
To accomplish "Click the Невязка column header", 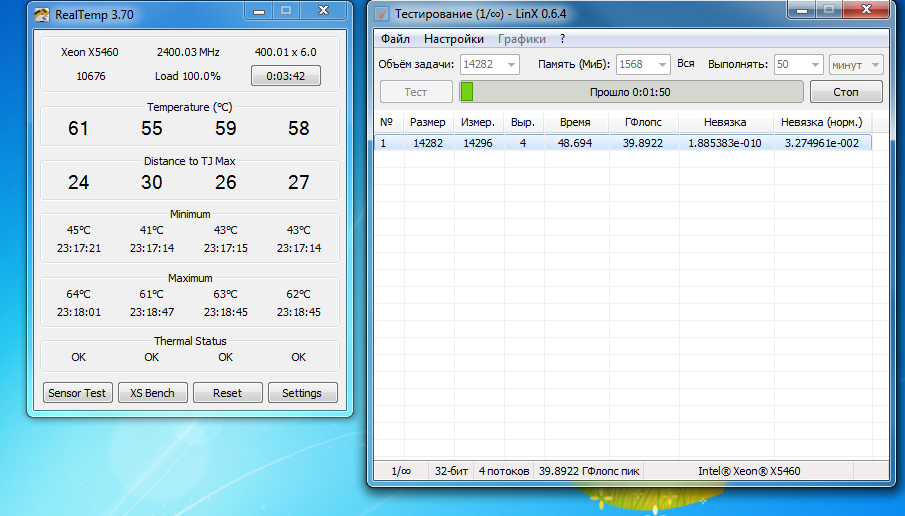I will [726, 122].
